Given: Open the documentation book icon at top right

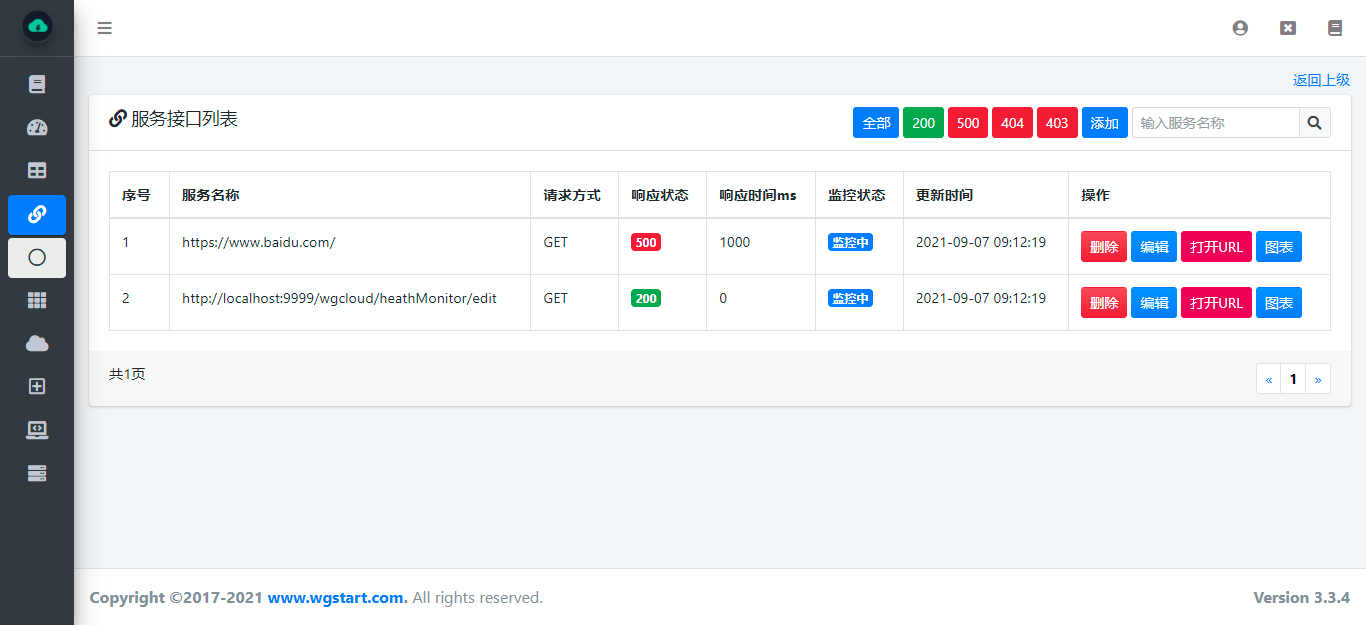Looking at the screenshot, I should 1334,28.
